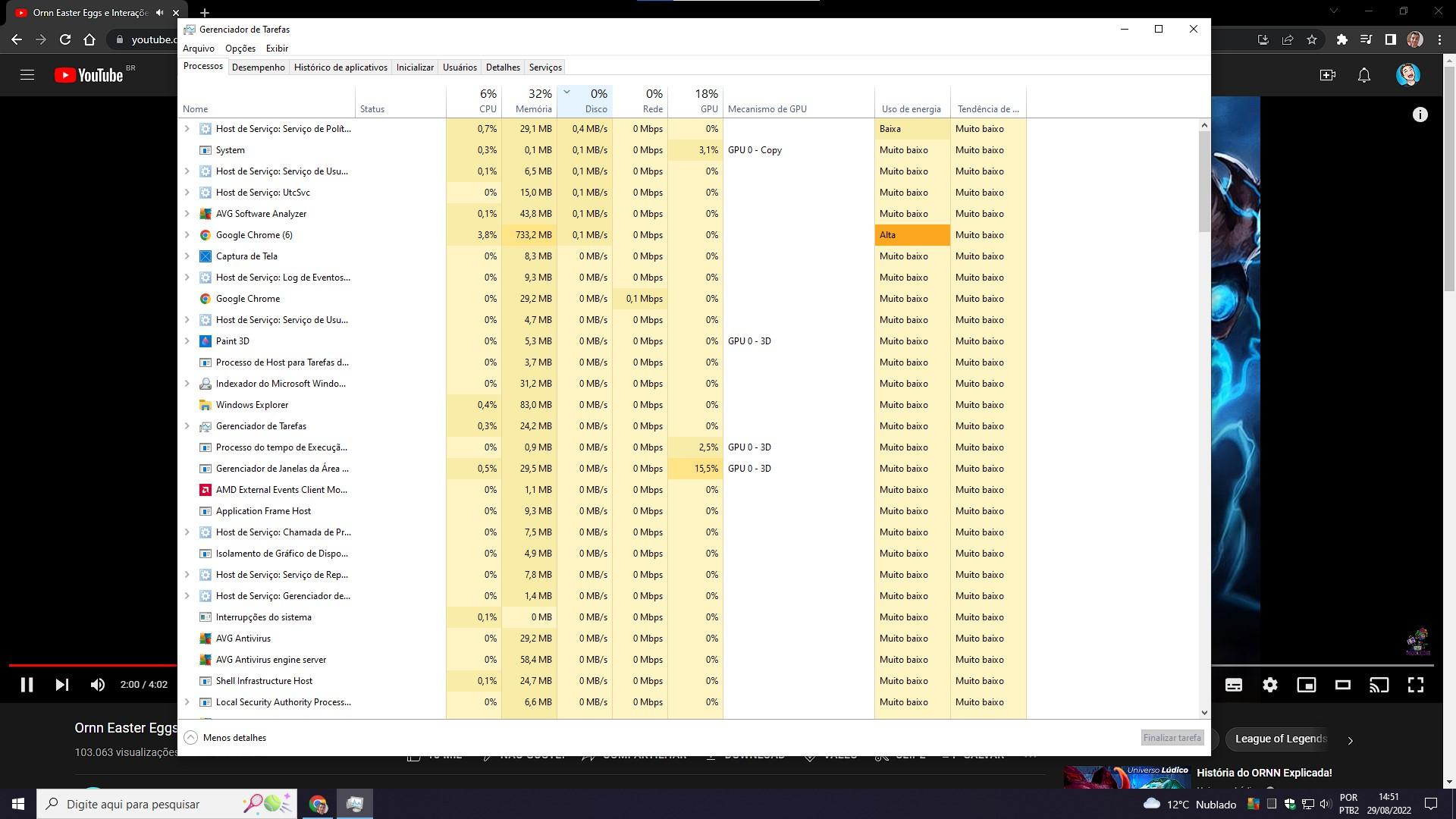Image resolution: width=1456 pixels, height=819 pixels.
Task: Open the Windows Start menu
Action: [18, 804]
